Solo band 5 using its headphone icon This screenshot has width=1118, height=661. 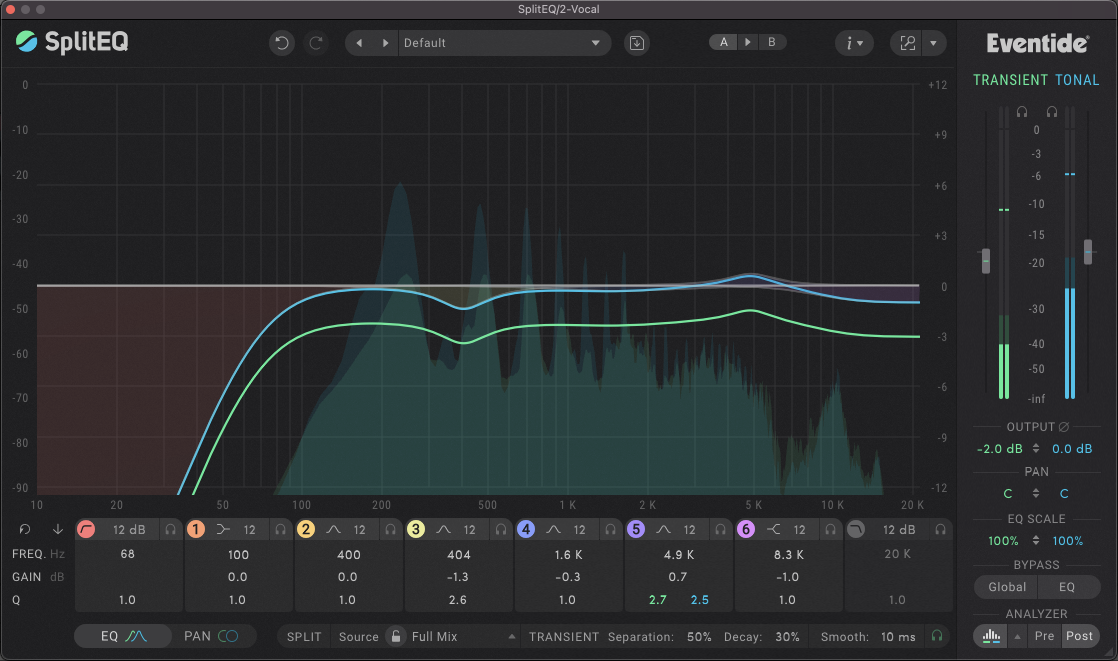(x=720, y=529)
